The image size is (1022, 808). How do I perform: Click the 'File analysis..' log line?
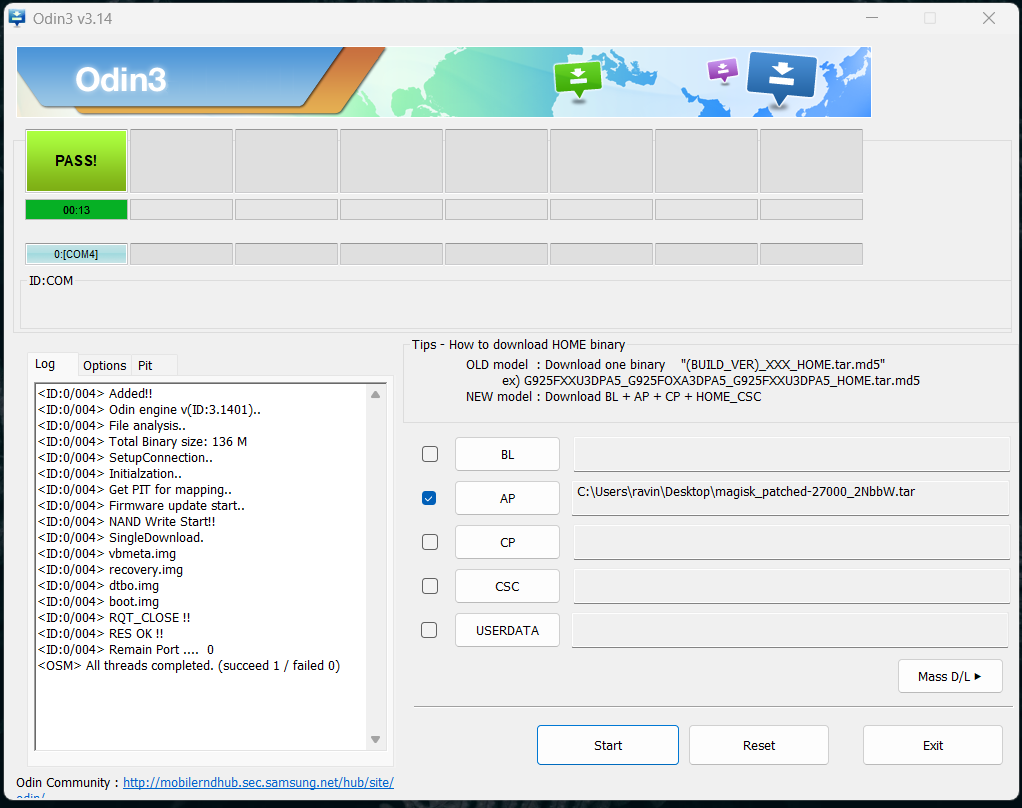point(112,426)
